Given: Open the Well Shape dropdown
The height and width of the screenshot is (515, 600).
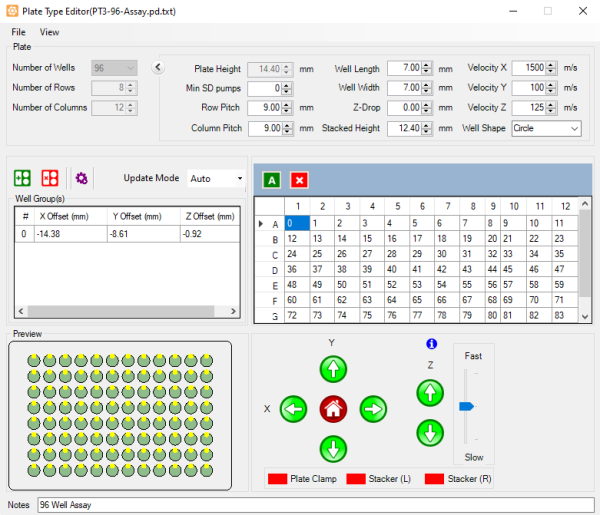Looking at the screenshot, I should 546,128.
